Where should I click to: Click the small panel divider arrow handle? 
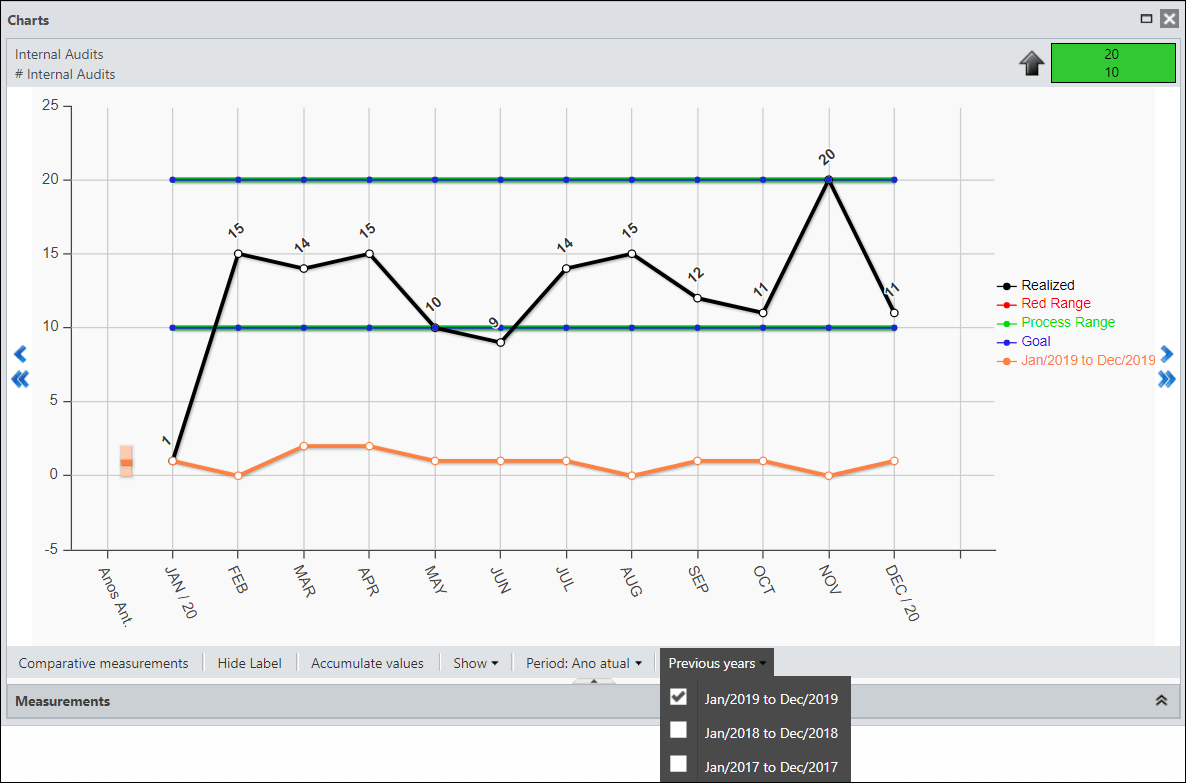click(594, 681)
